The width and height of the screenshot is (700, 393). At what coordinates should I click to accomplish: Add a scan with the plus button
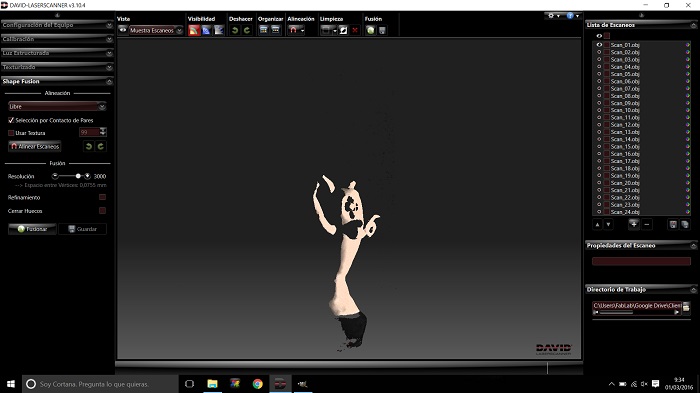tap(633, 224)
